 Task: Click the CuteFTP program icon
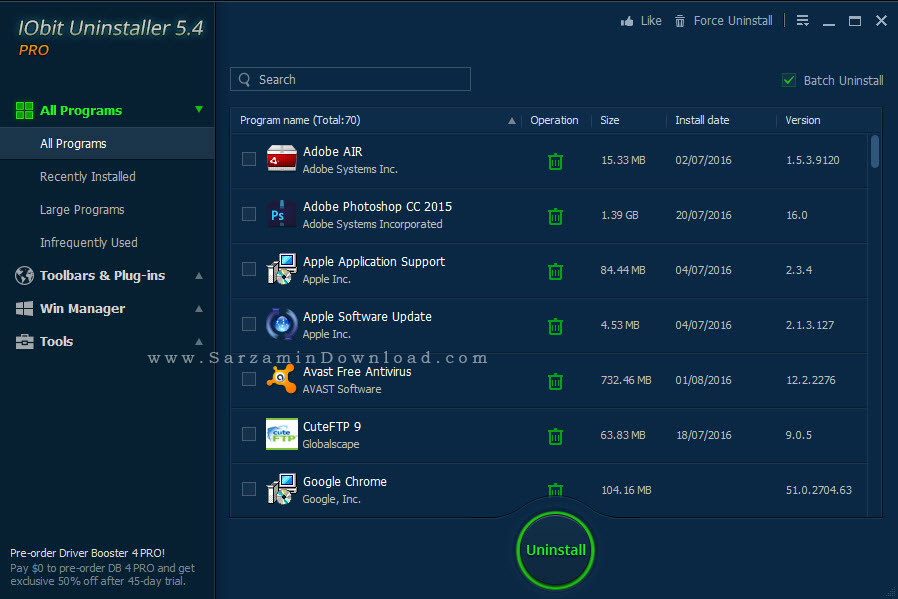click(x=282, y=434)
